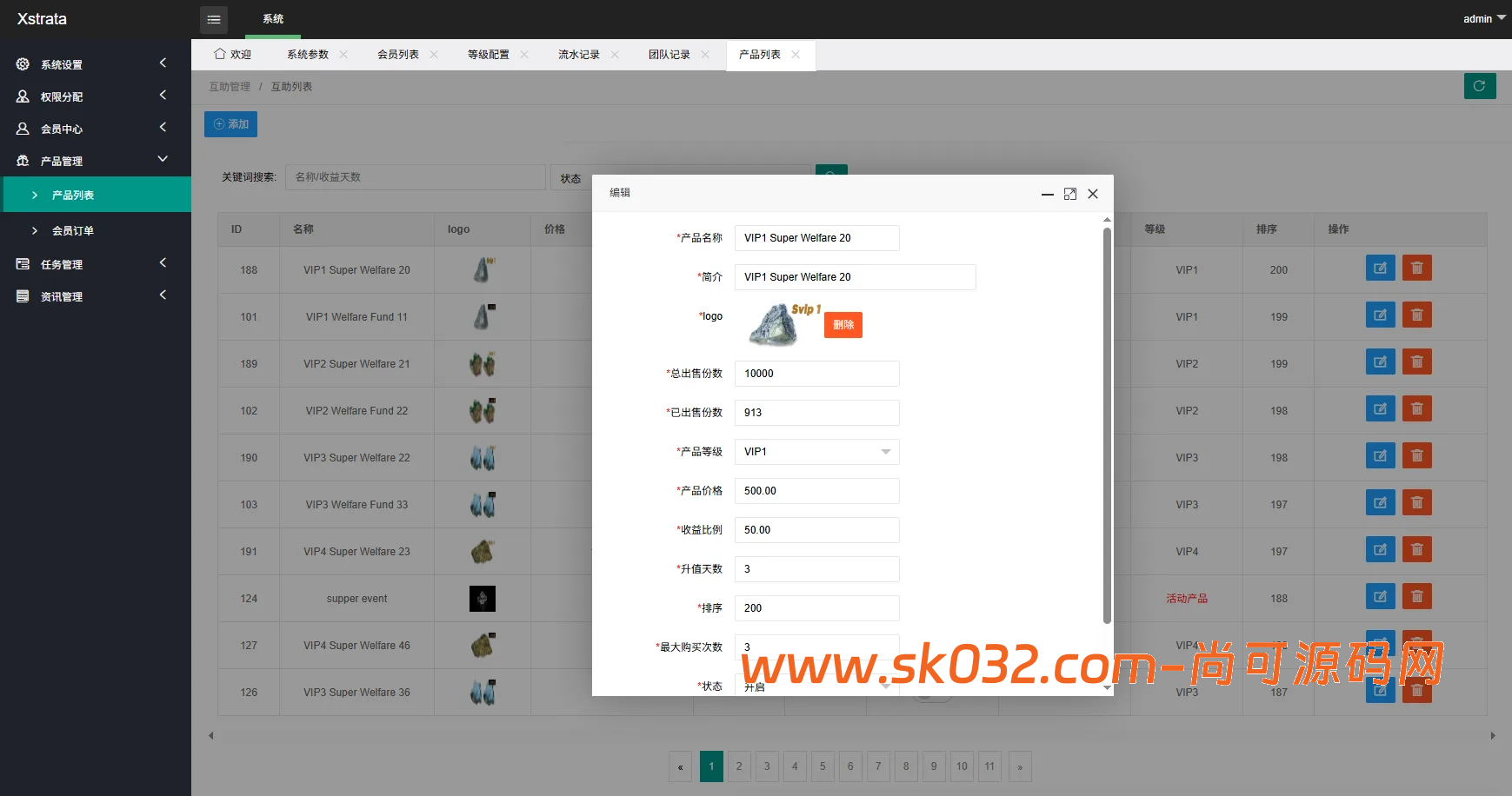Click the orange 删除 logo button

[x=843, y=325]
